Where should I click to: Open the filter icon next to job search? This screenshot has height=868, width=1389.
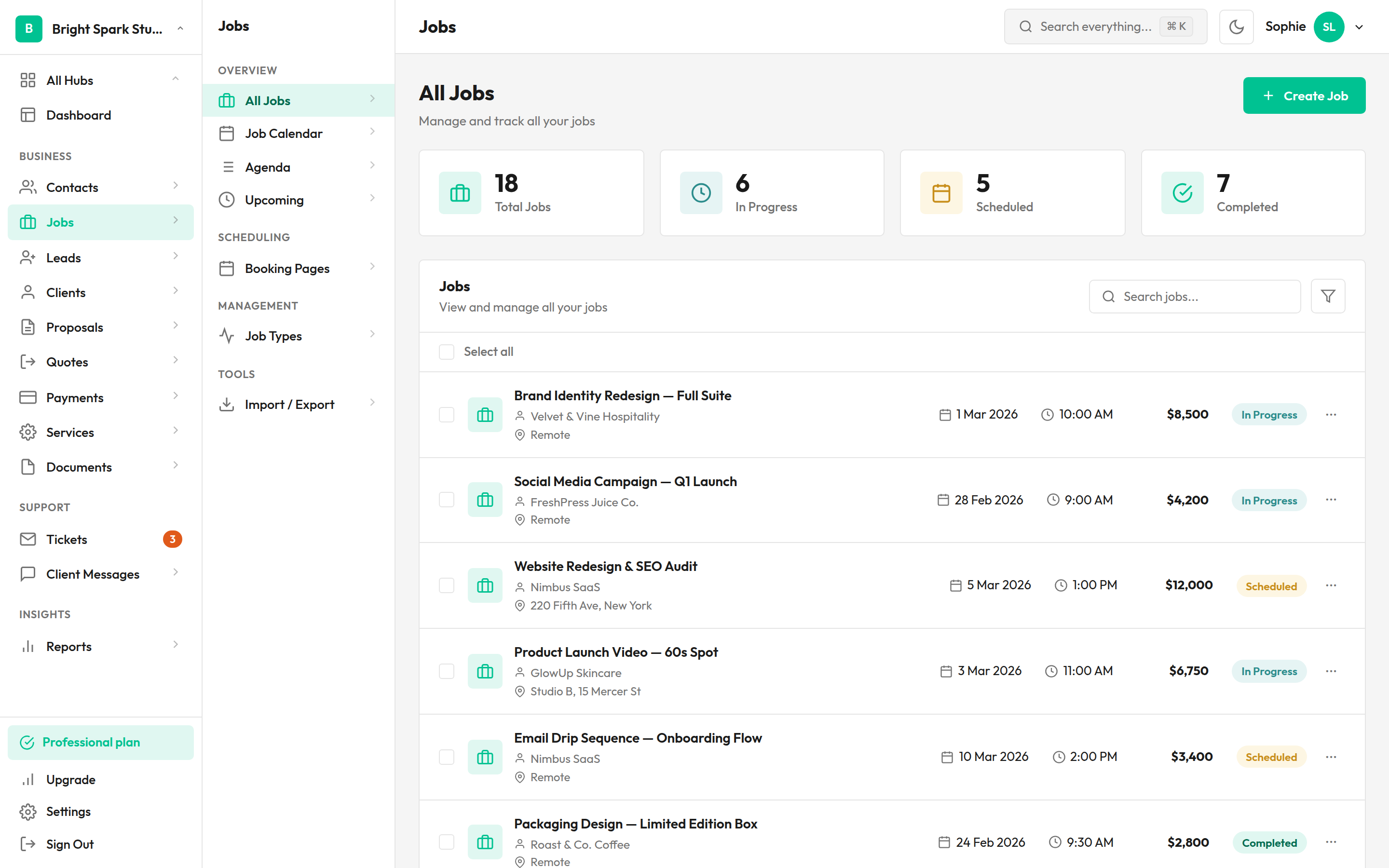click(x=1328, y=296)
